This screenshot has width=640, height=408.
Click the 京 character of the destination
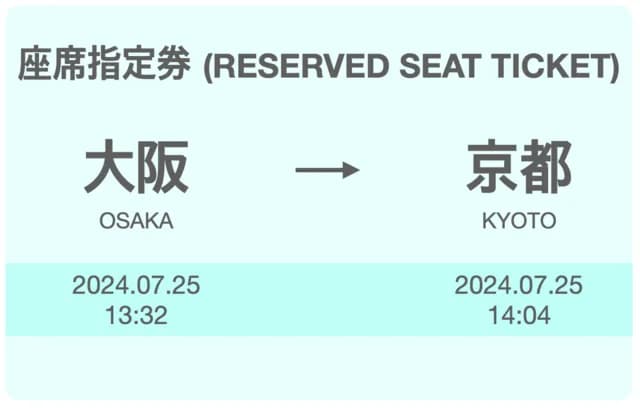[492, 166]
